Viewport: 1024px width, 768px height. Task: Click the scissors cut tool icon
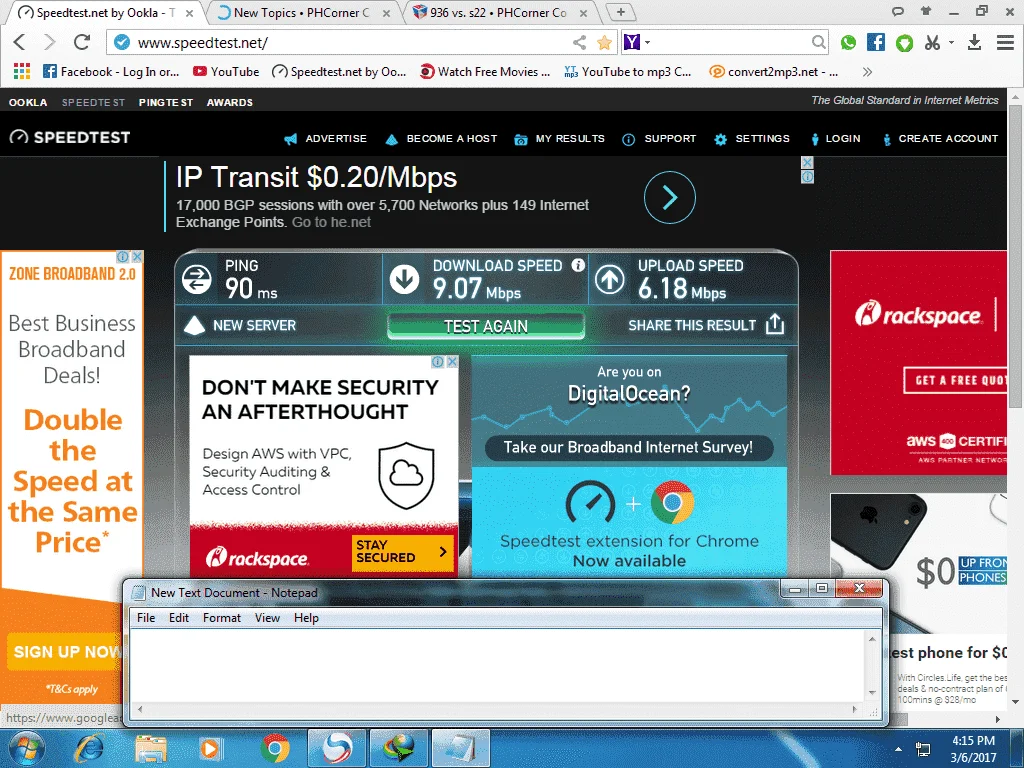pyautogui.click(x=933, y=42)
